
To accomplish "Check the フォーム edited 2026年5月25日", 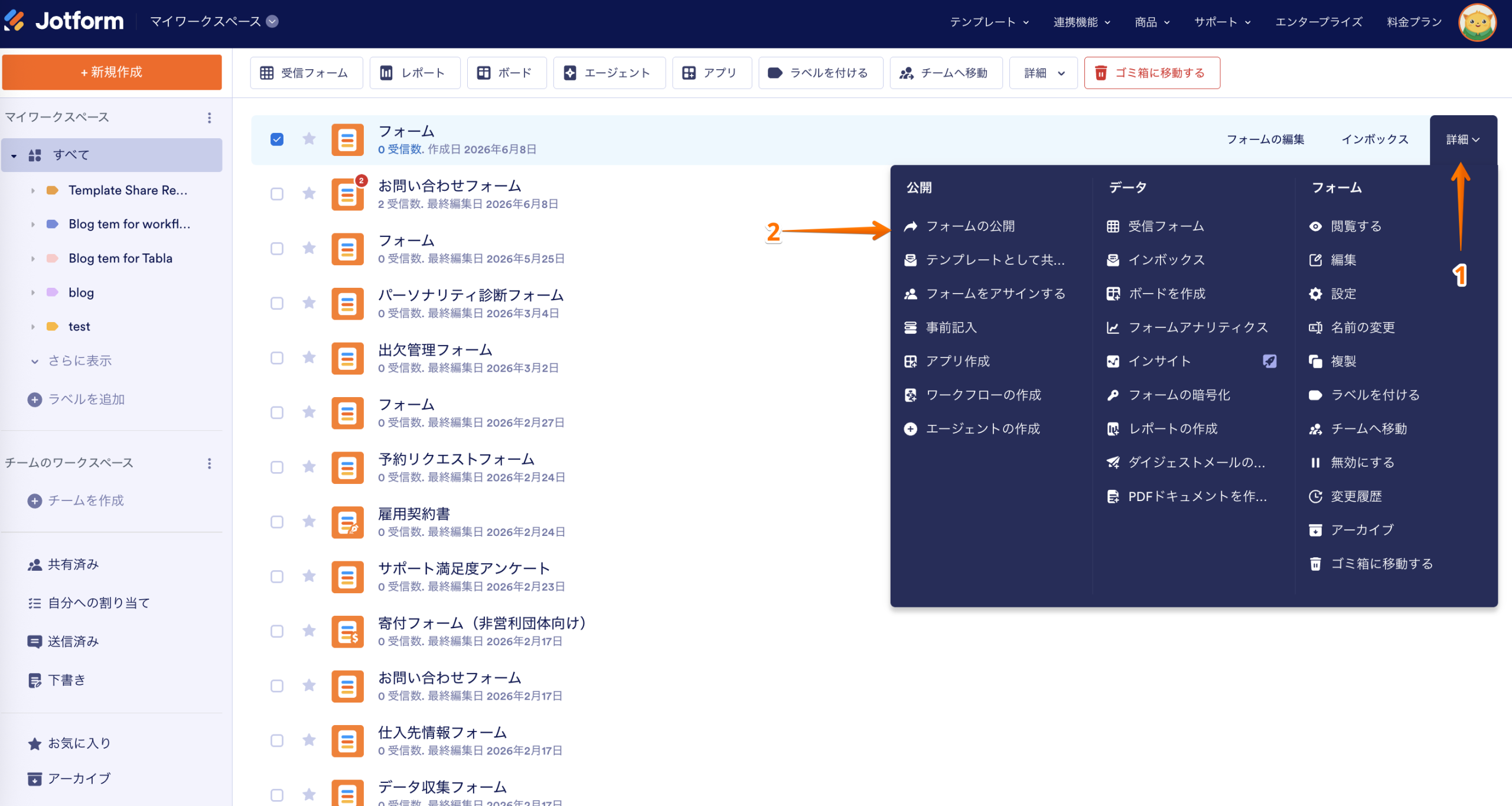I will [x=277, y=249].
